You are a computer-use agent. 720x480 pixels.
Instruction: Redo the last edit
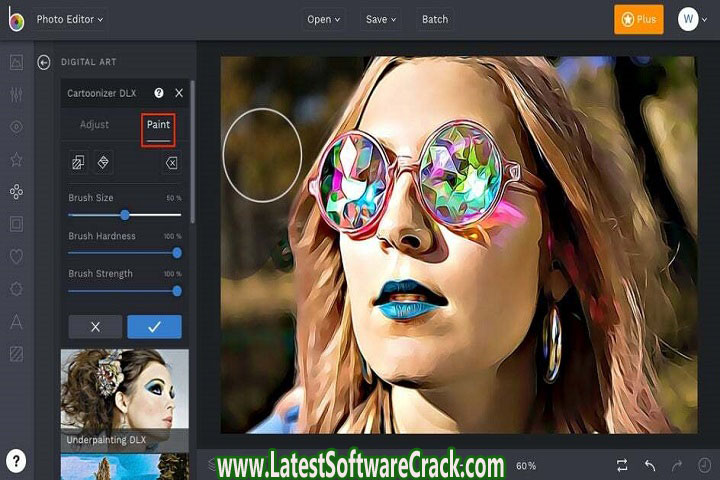[677, 465]
